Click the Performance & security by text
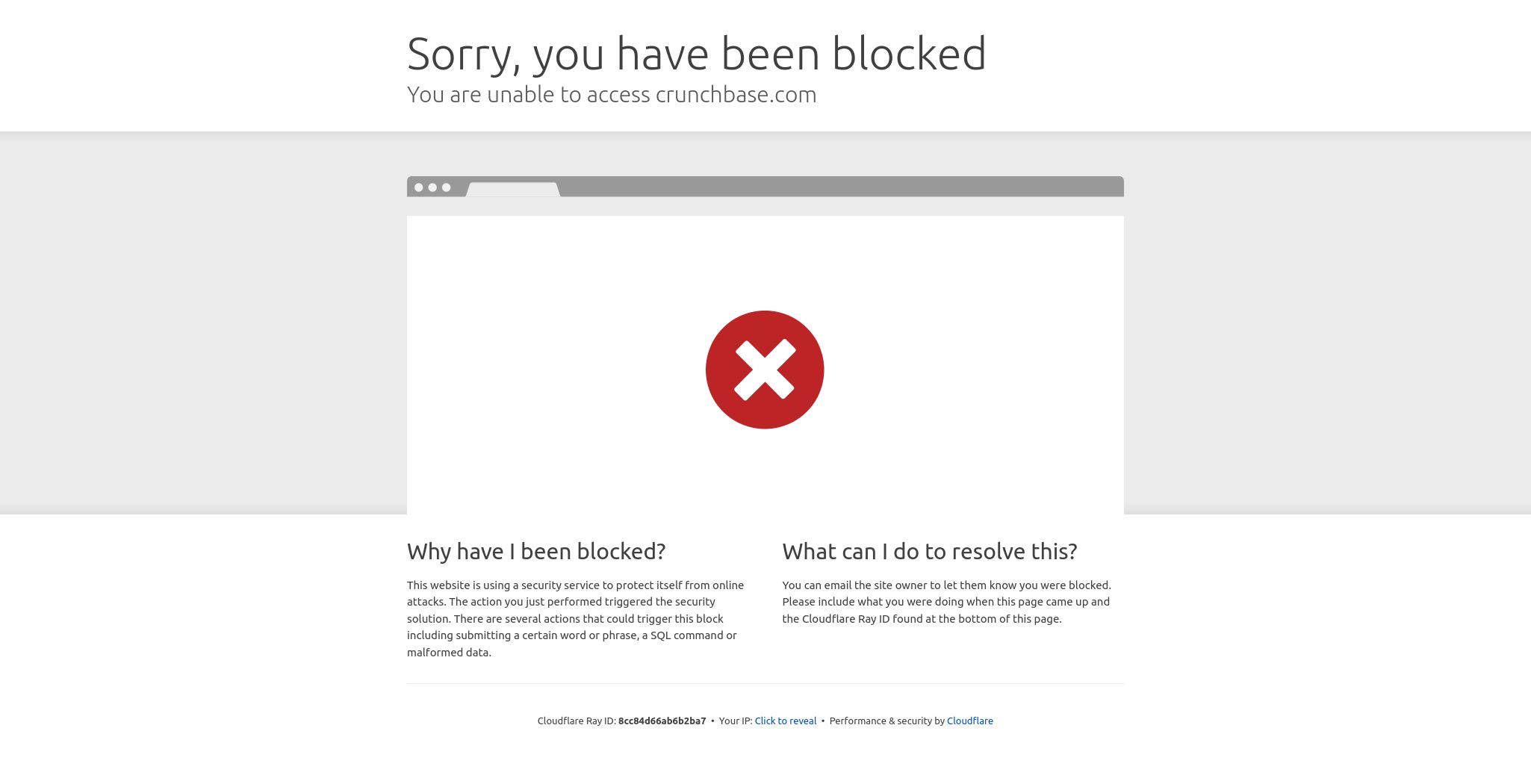The width and height of the screenshot is (1531, 784). 887,721
